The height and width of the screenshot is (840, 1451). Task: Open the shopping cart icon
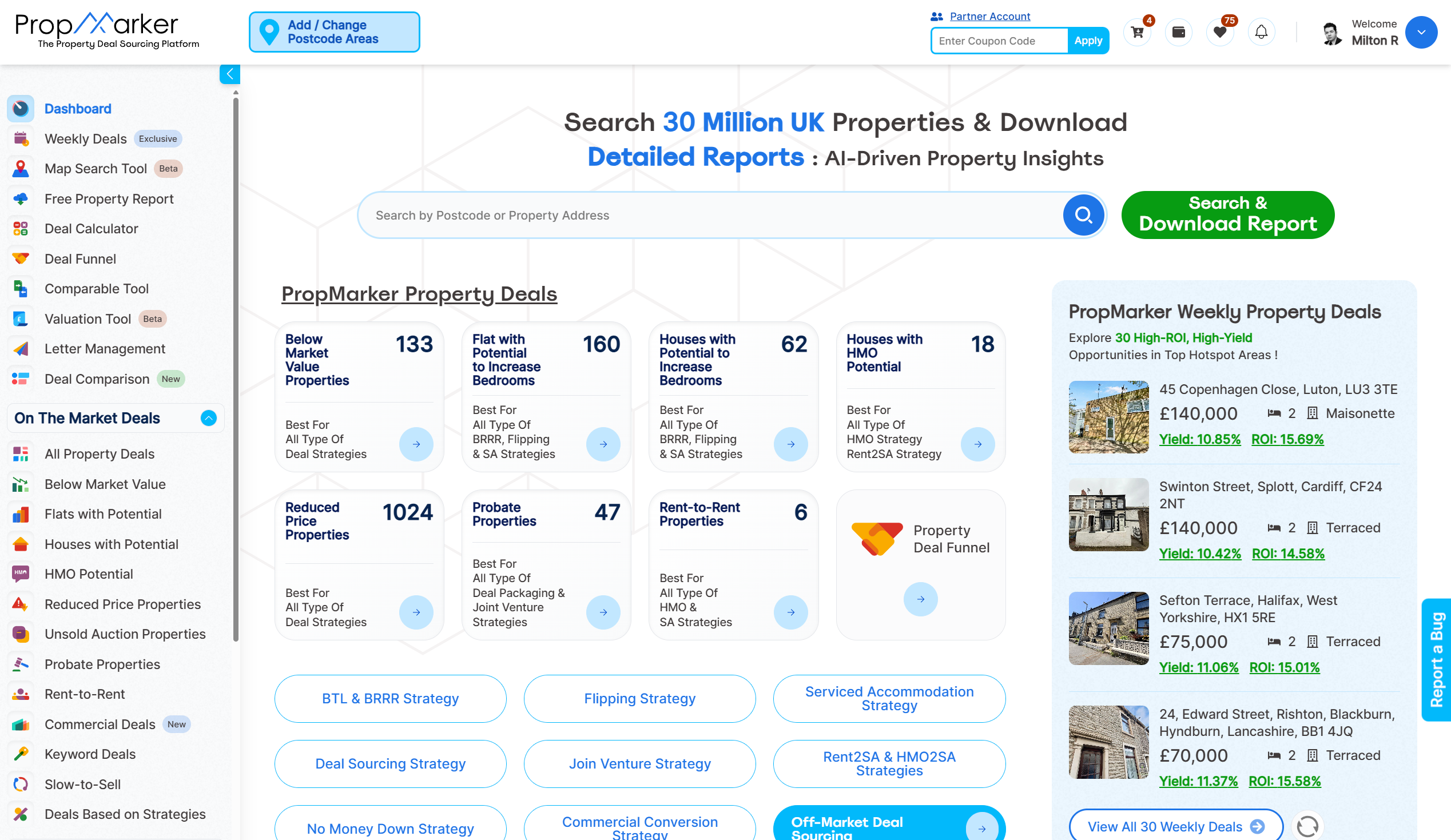pyautogui.click(x=1137, y=32)
